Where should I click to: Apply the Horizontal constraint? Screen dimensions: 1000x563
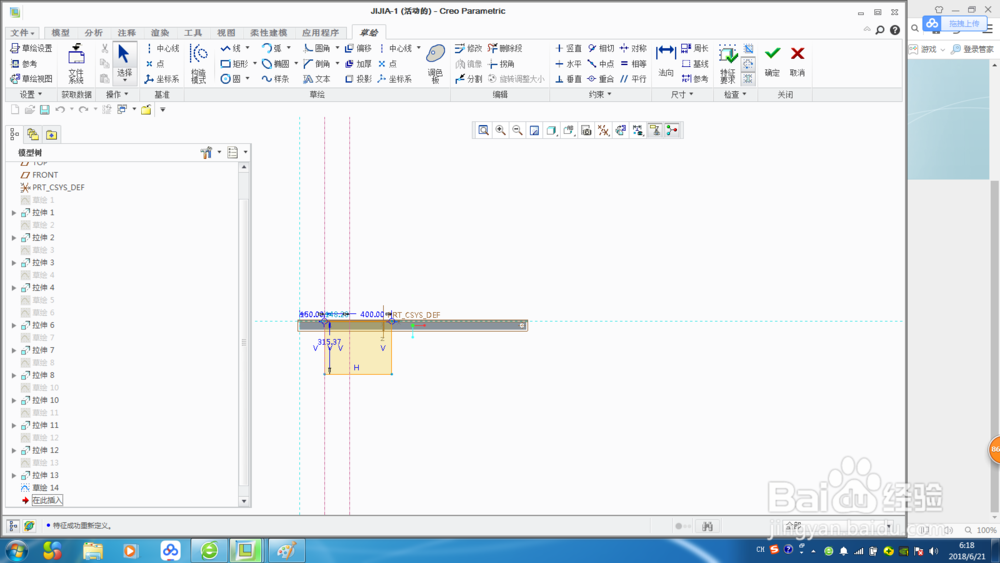click(x=568, y=64)
